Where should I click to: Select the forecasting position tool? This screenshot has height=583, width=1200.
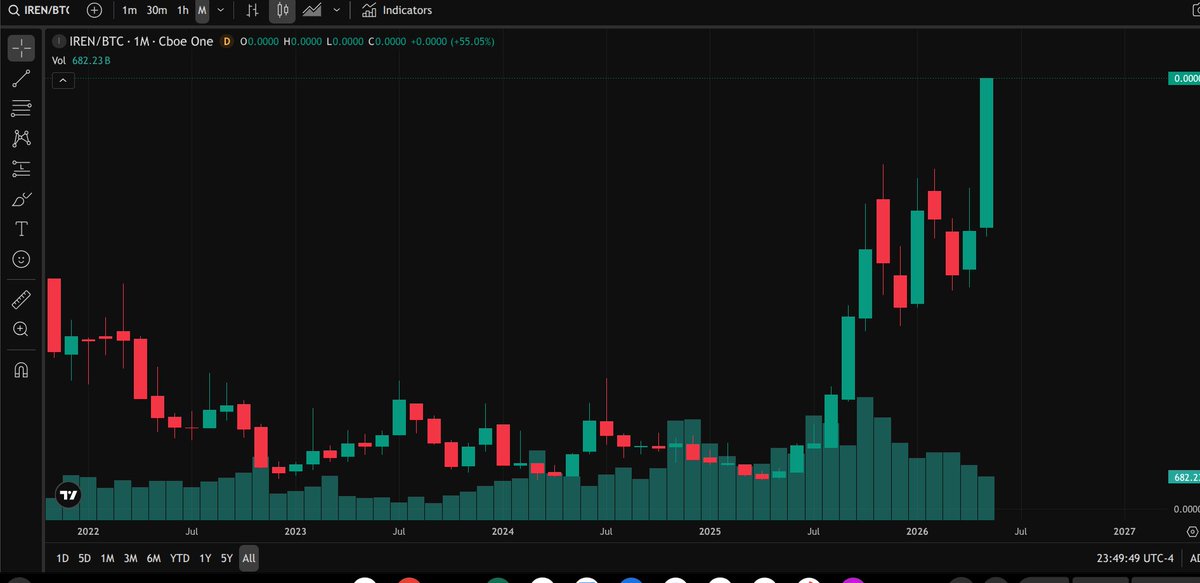[21, 168]
